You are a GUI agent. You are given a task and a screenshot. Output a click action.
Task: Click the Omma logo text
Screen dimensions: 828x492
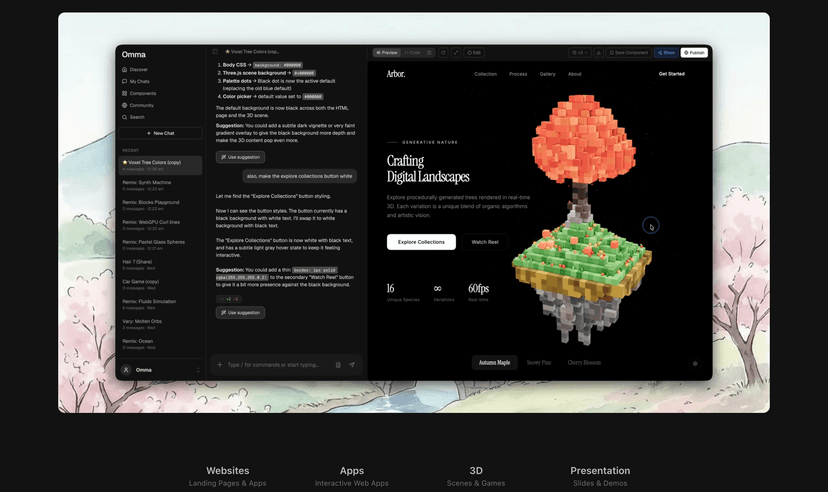pos(134,54)
